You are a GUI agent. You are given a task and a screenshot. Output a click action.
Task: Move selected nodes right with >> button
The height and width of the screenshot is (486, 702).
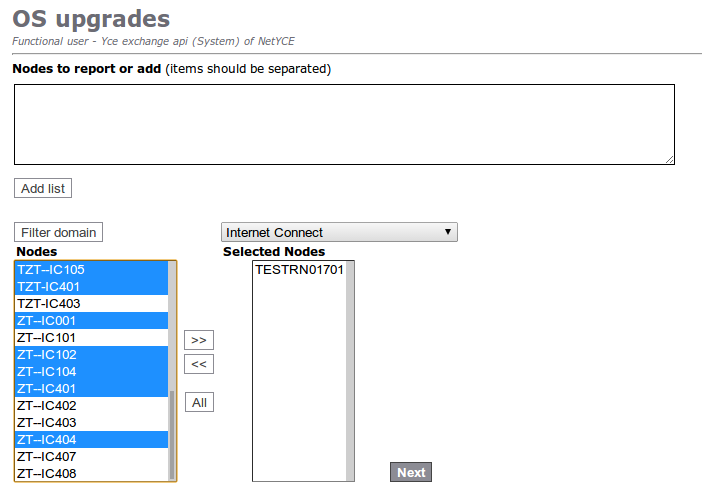(x=198, y=340)
